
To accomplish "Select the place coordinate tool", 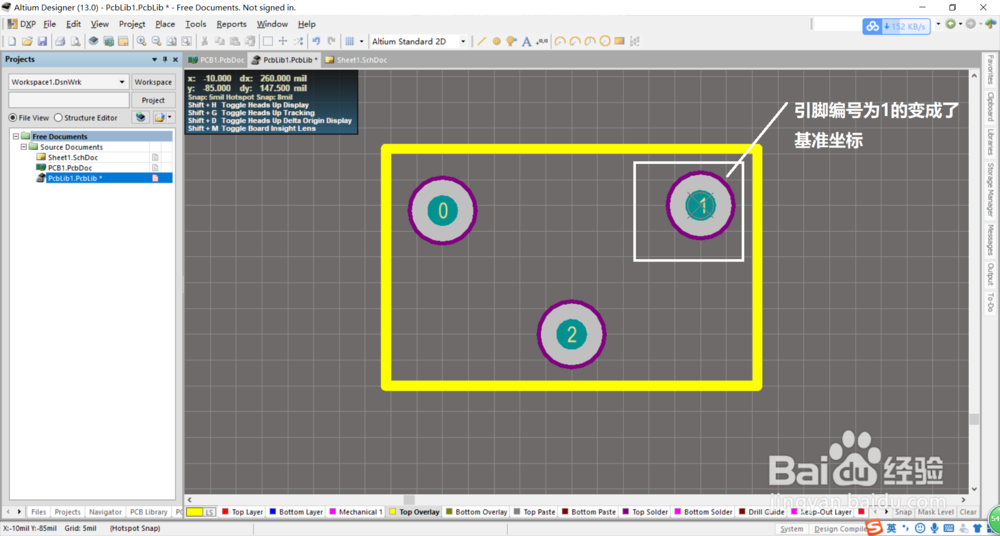I will 542,41.
